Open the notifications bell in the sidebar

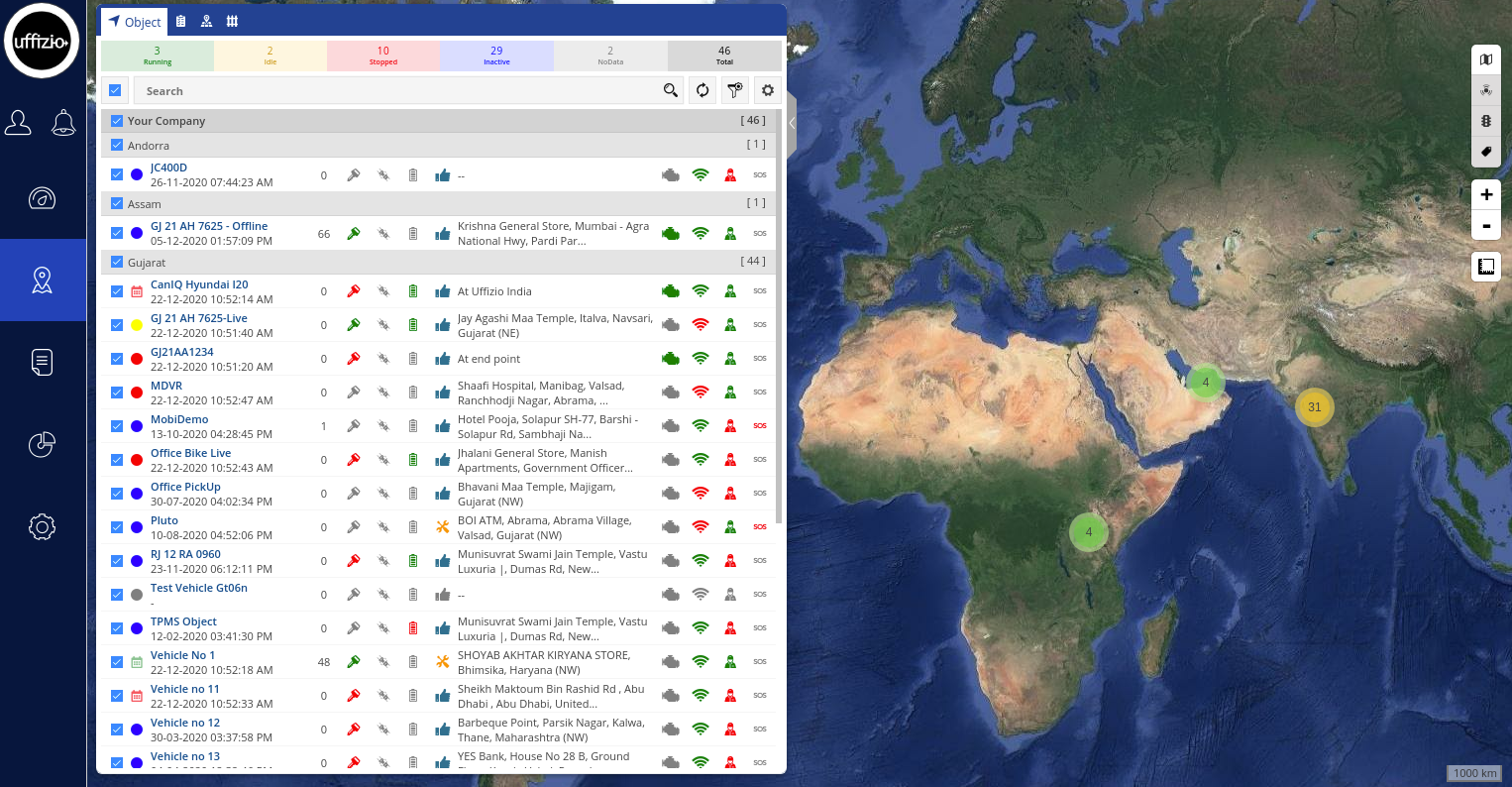pos(64,123)
